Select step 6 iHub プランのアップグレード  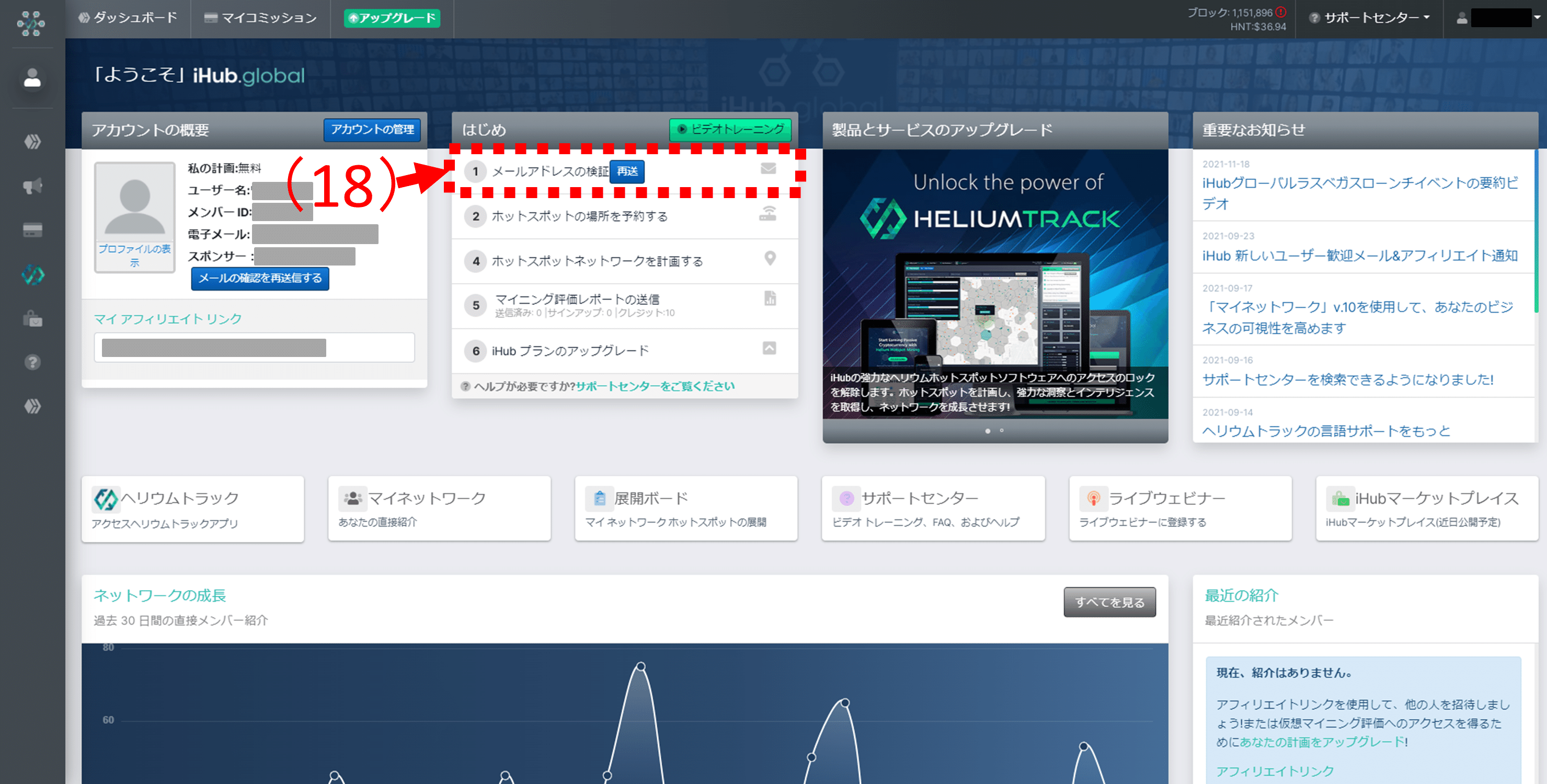[x=625, y=351]
